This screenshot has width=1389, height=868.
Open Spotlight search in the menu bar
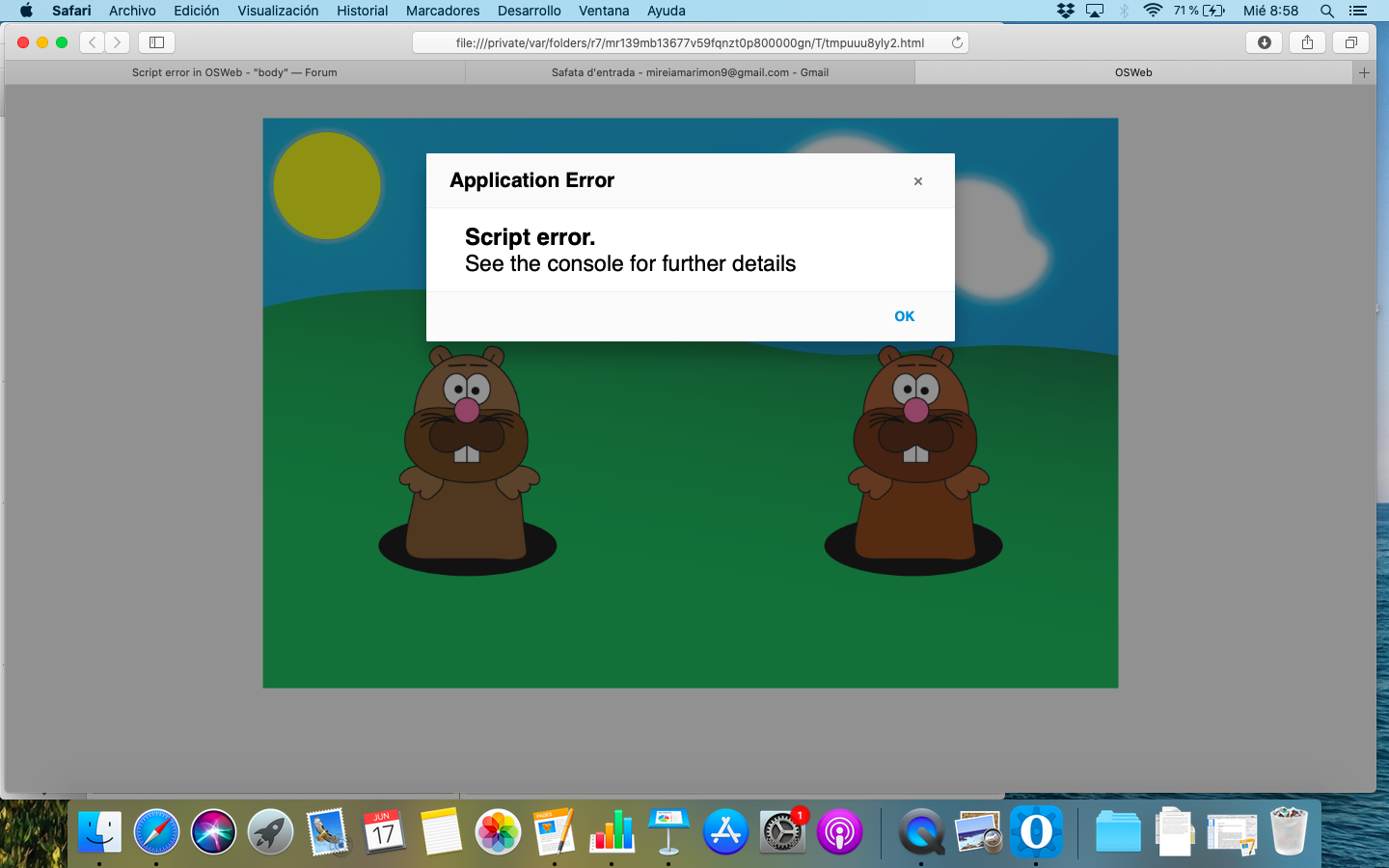point(1327,11)
